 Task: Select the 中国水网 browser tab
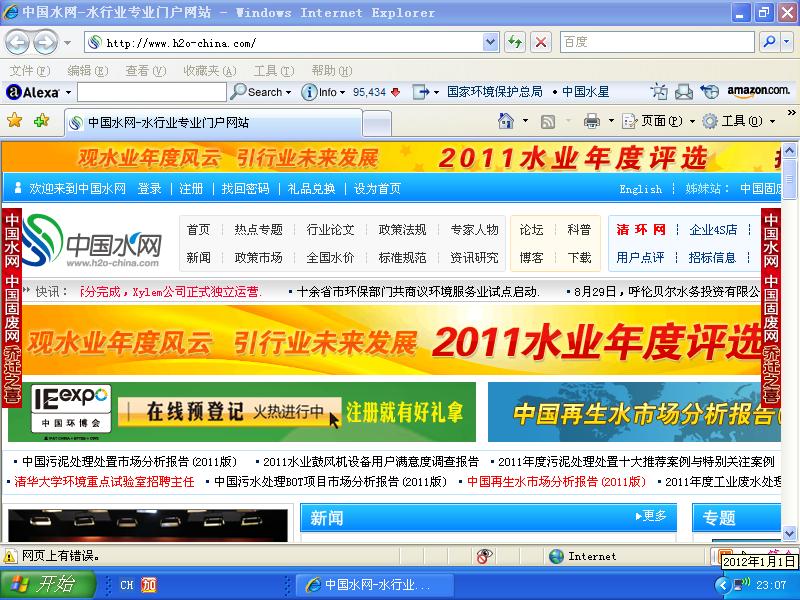[213, 122]
